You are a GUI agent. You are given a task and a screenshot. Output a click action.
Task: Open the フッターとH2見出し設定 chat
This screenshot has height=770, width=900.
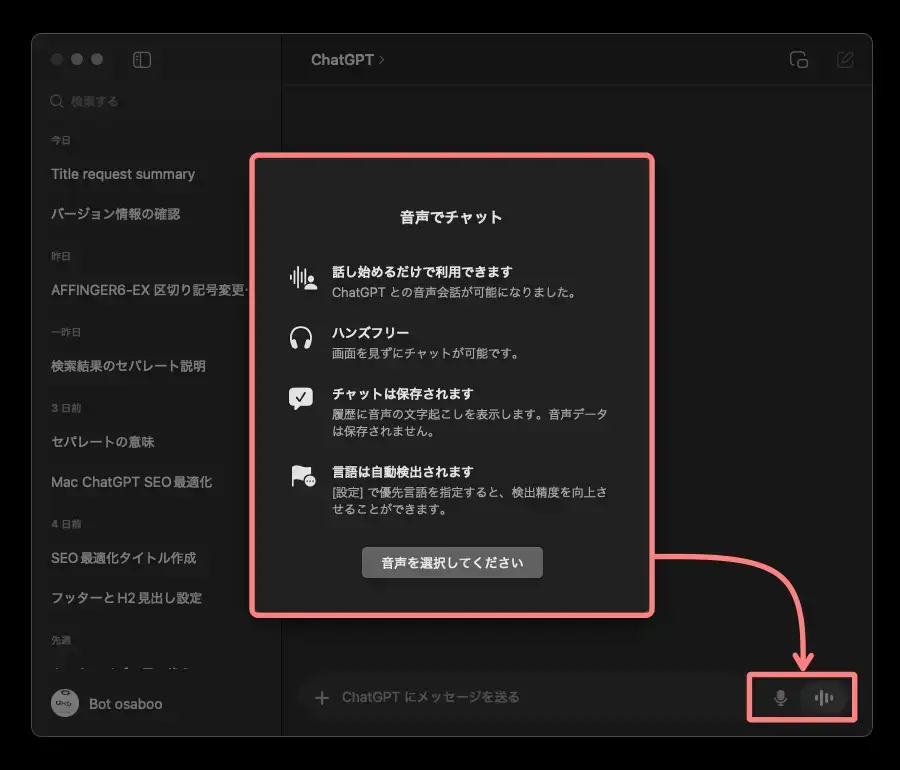tap(126, 598)
